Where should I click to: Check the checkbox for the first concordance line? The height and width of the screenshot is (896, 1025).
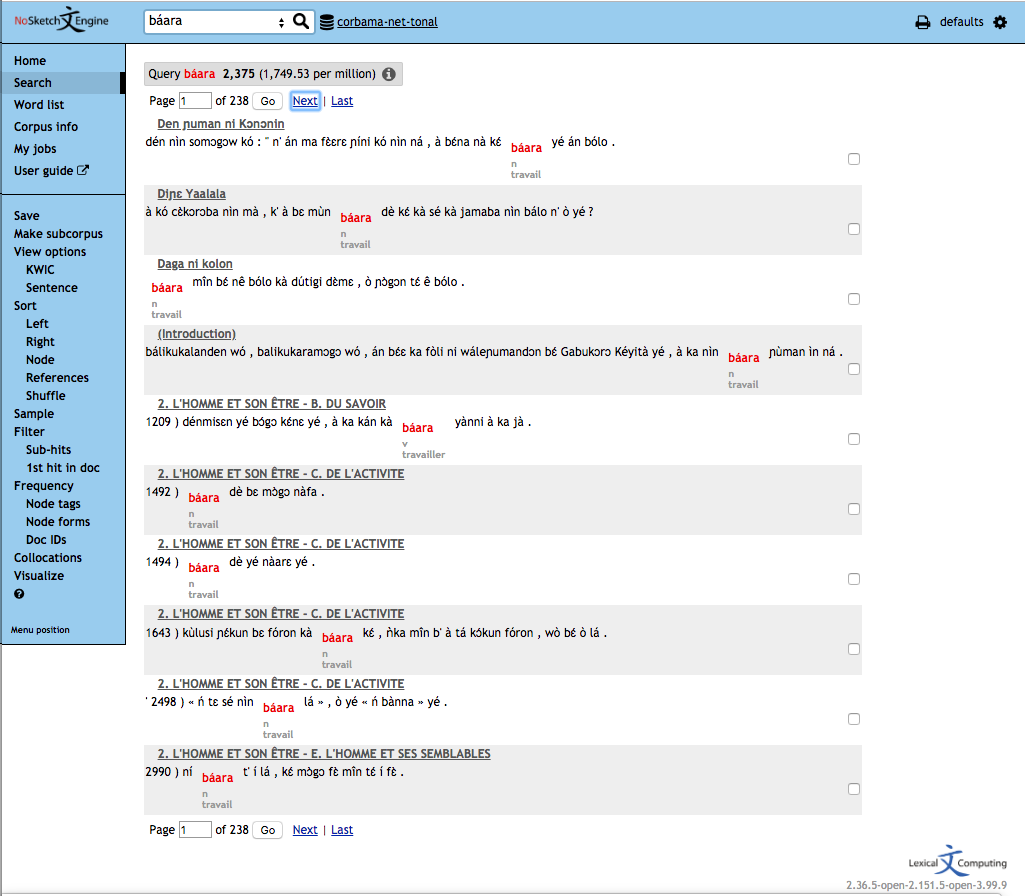pyautogui.click(x=854, y=158)
